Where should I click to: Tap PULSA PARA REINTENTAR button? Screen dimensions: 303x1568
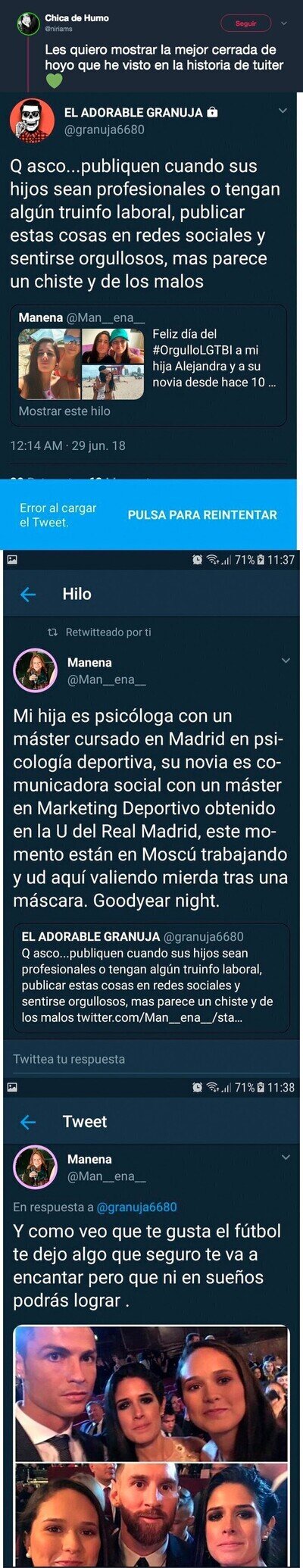click(202, 514)
